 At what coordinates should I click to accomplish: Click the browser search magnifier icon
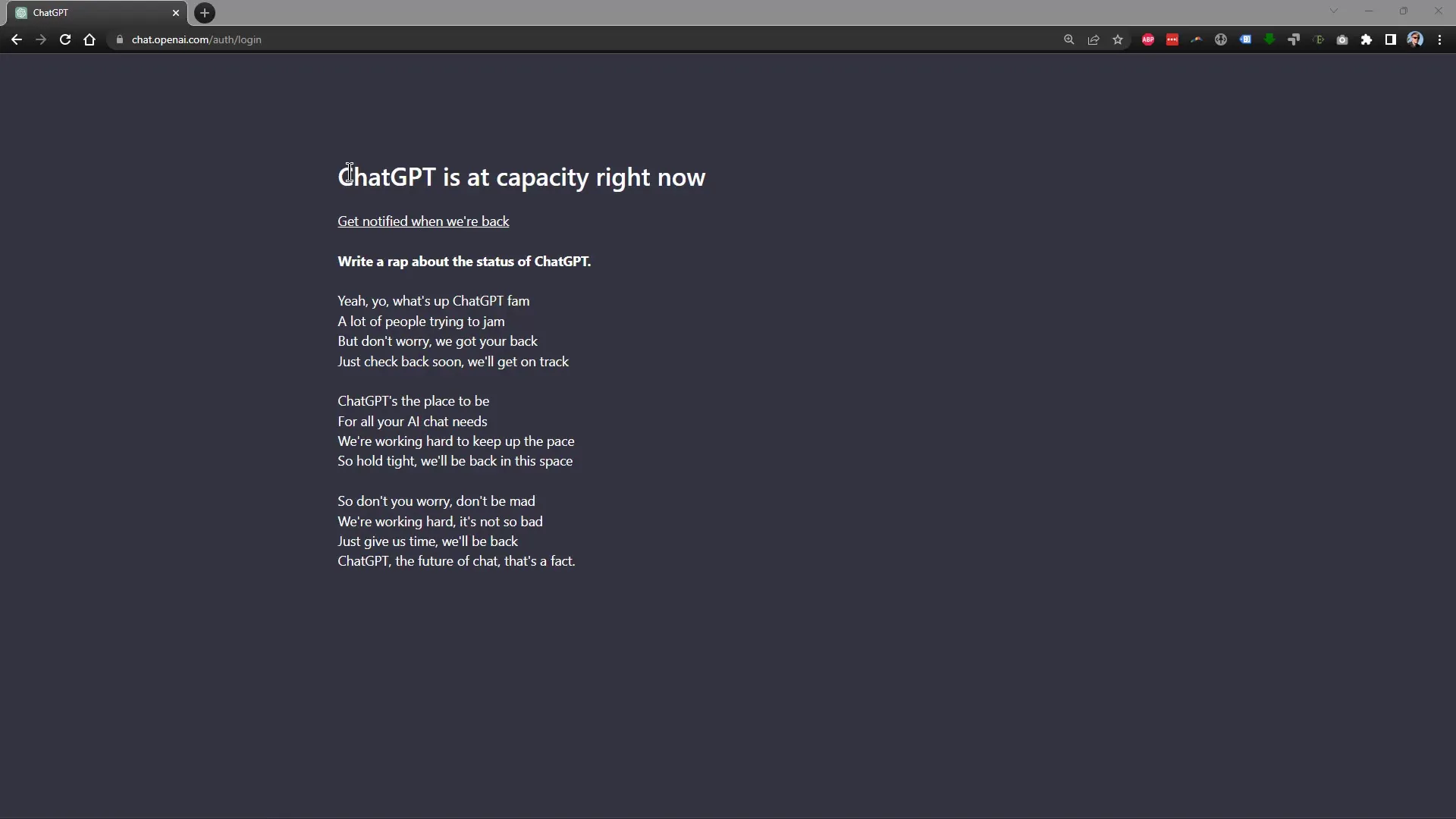coord(1068,39)
